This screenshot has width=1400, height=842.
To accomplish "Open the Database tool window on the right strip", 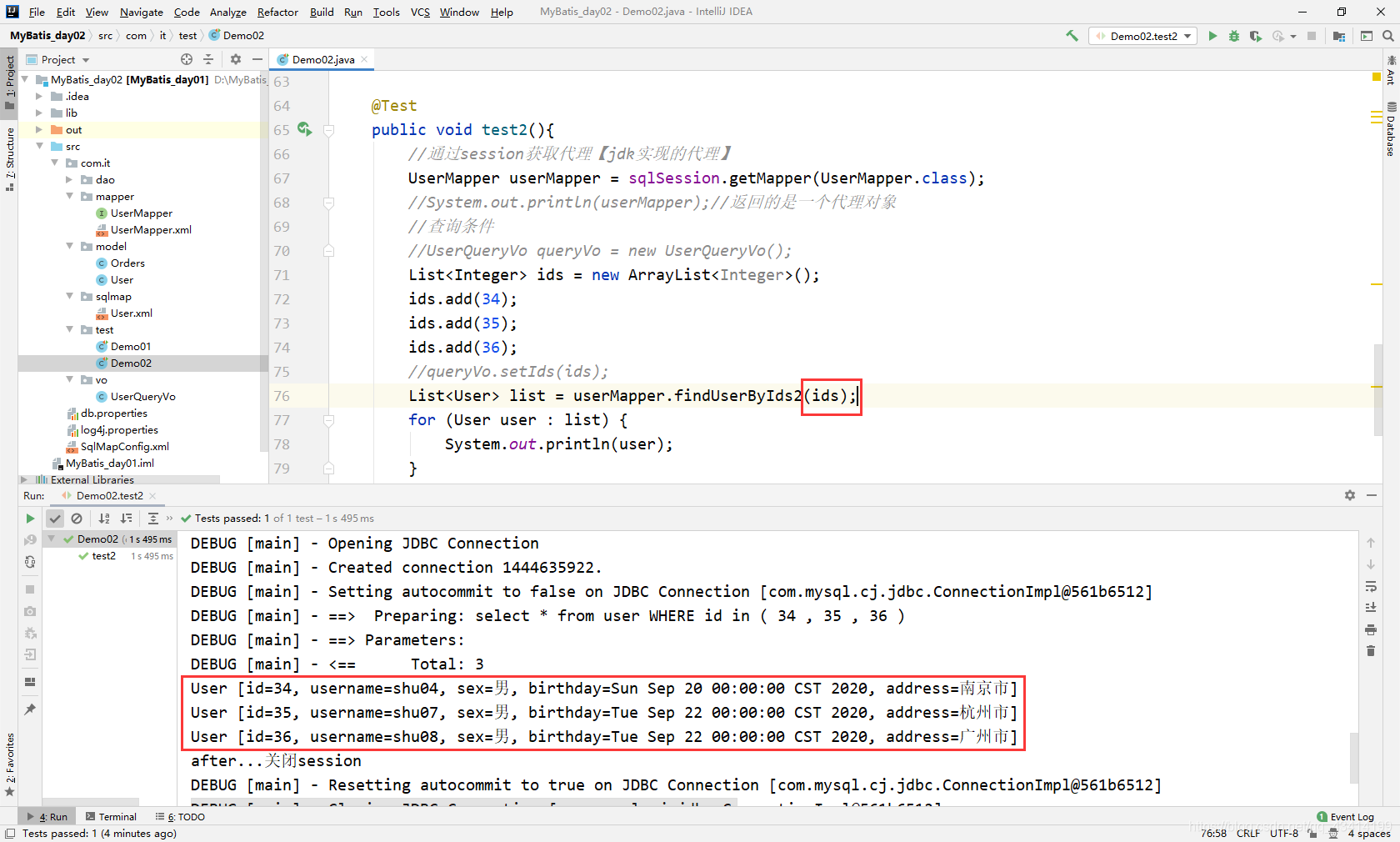I will click(x=1391, y=130).
